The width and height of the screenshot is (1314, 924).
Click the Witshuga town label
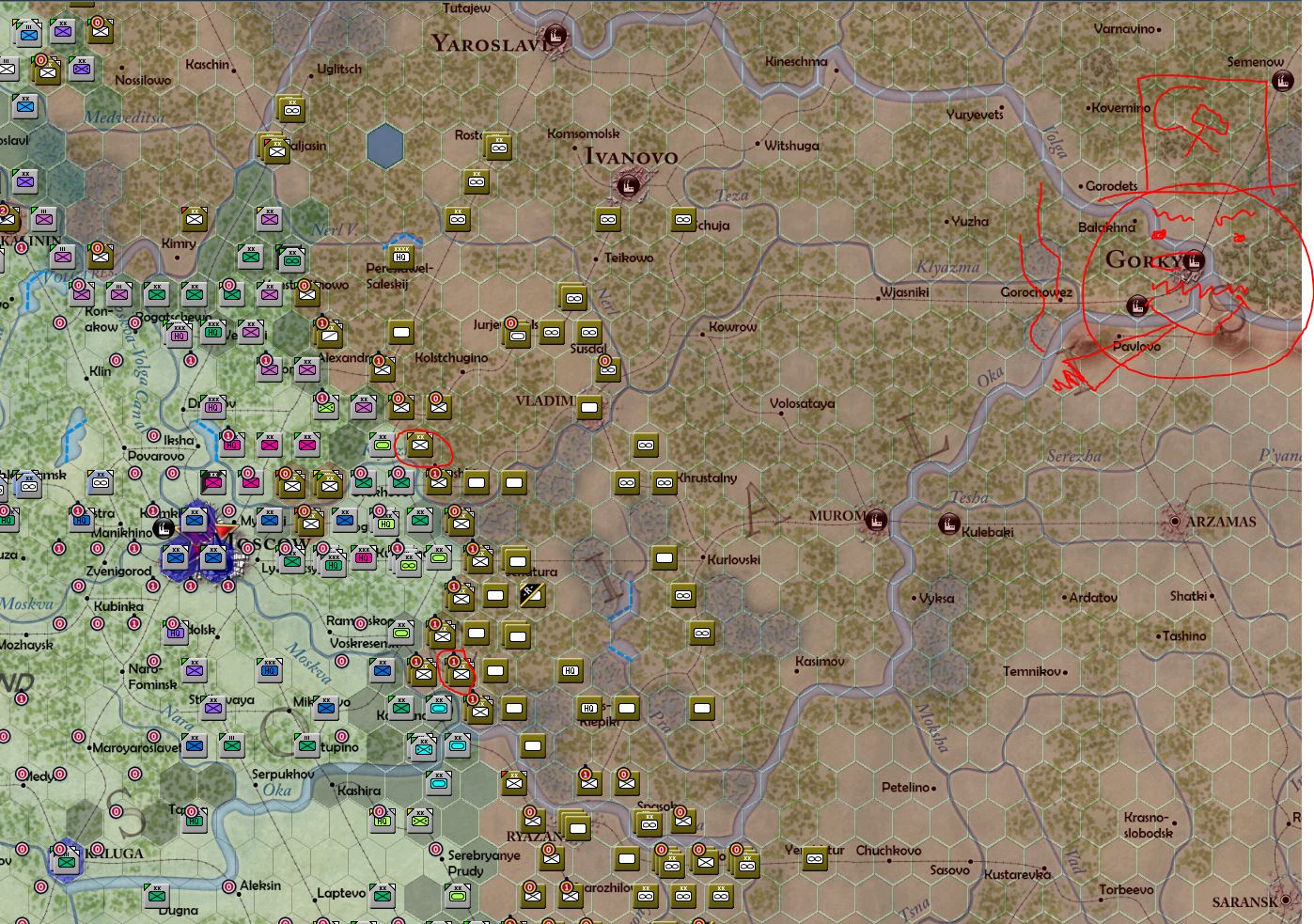tap(791, 146)
